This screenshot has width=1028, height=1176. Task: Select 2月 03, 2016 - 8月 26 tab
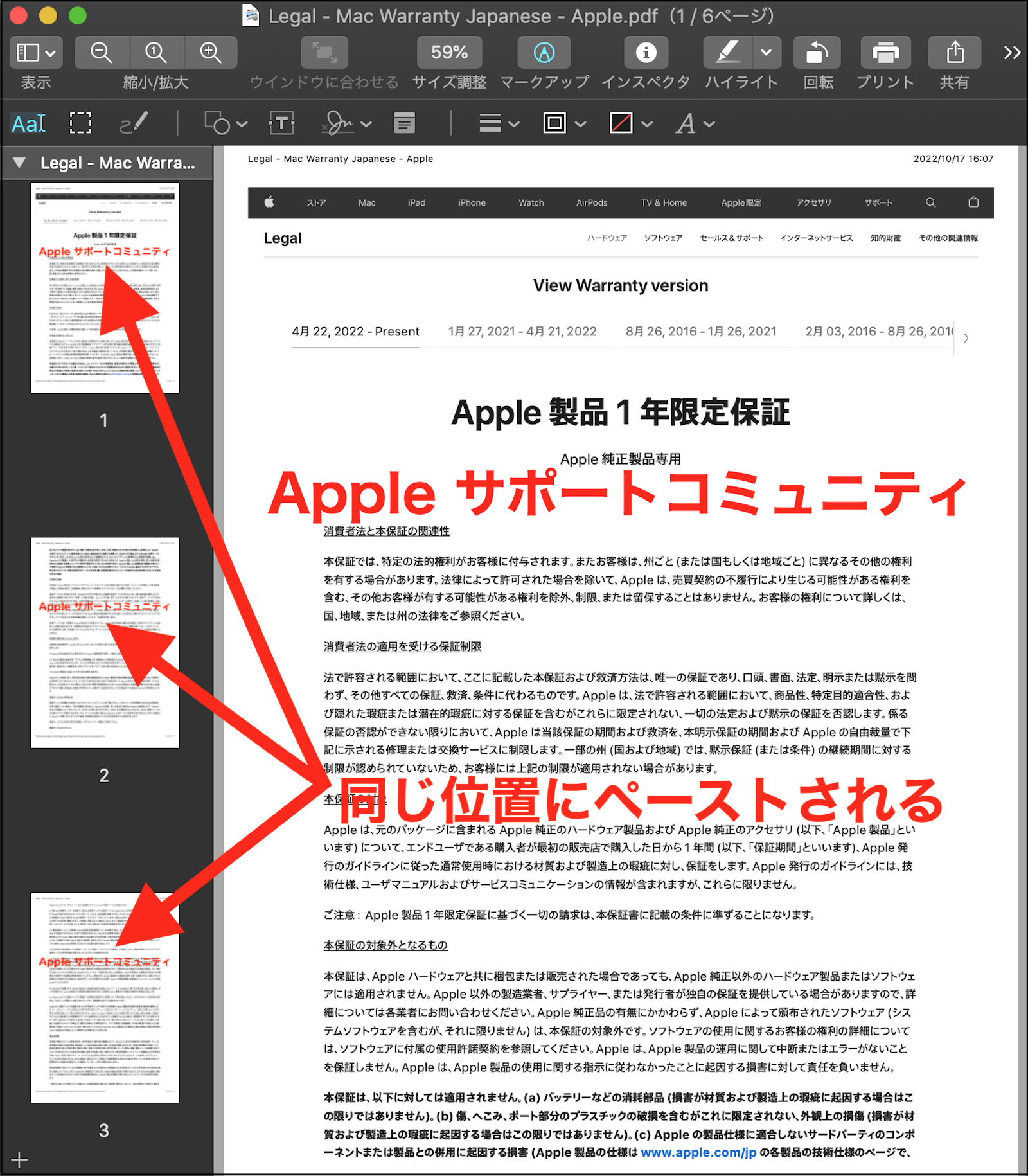pos(880,332)
